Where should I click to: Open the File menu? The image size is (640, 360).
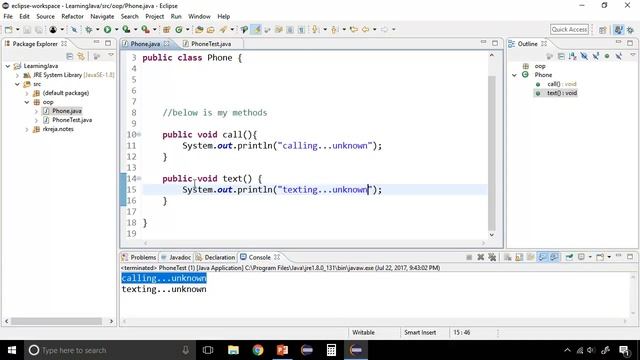8,16
